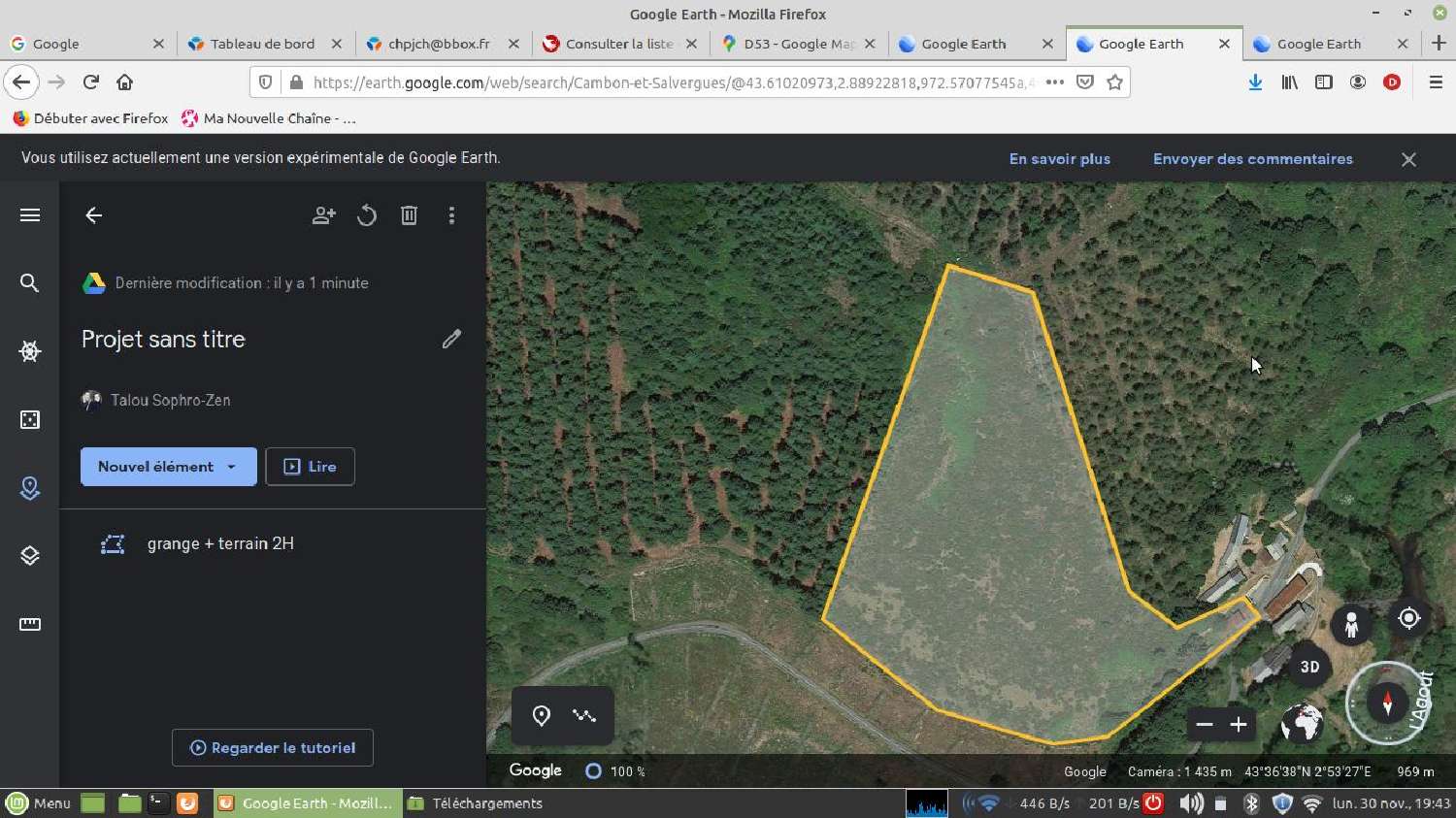1456x818 pixels.
Task: Switch to chpjch@bbox.fr tab
Action: coord(440,44)
